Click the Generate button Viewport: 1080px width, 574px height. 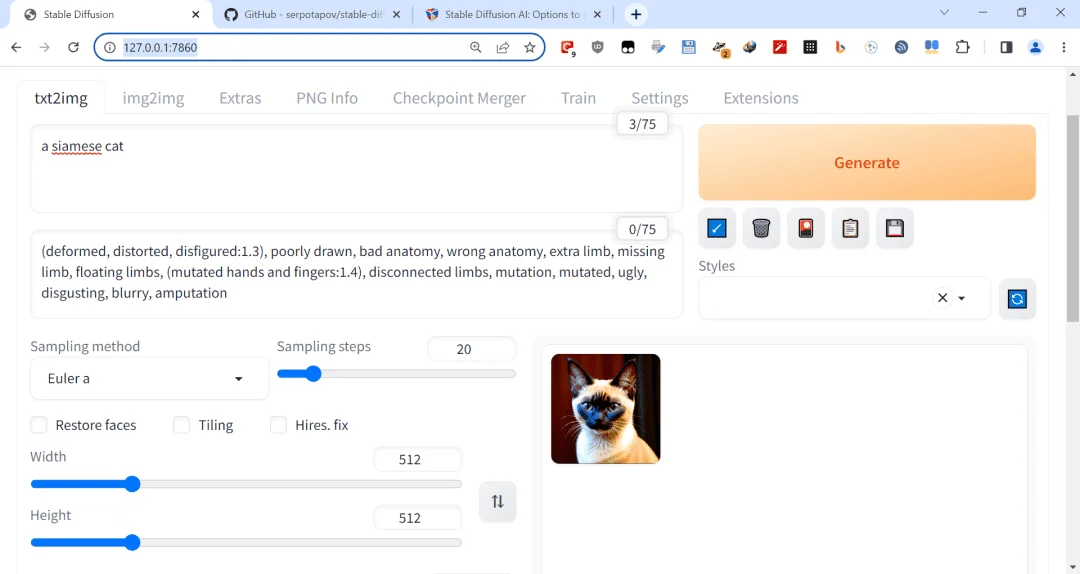click(x=867, y=163)
